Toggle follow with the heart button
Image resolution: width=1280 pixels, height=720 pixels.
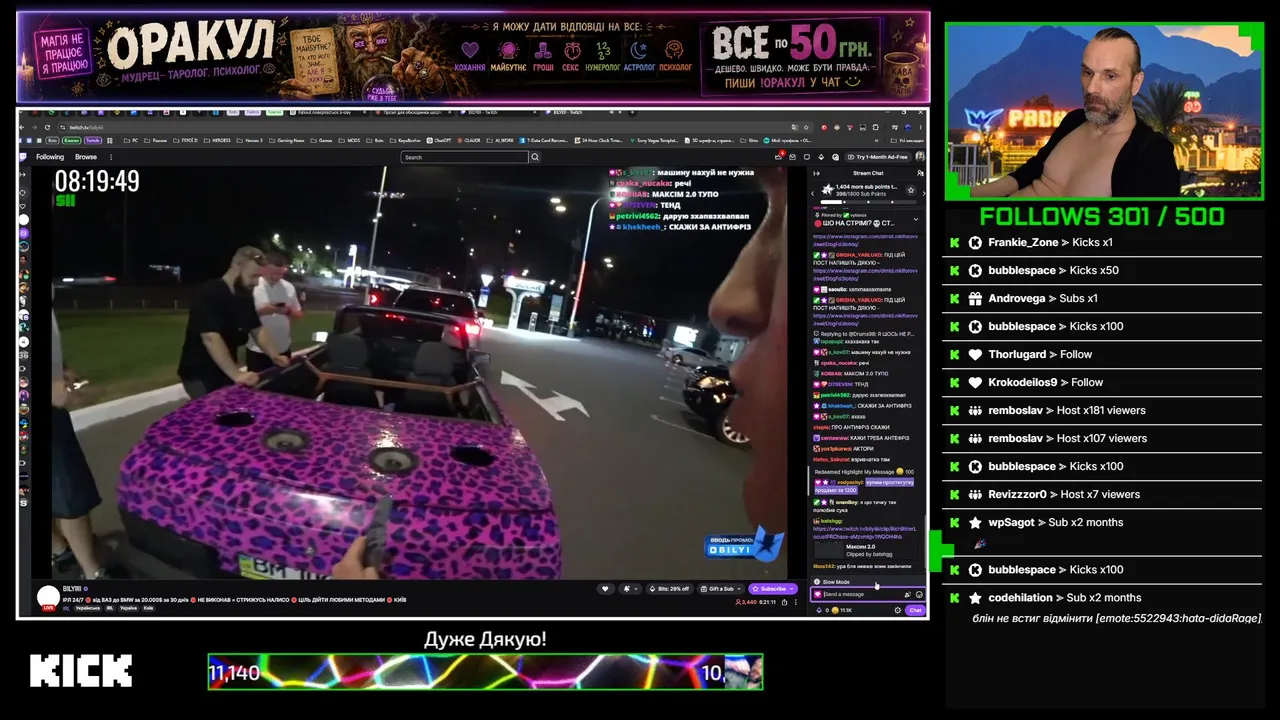[606, 589]
